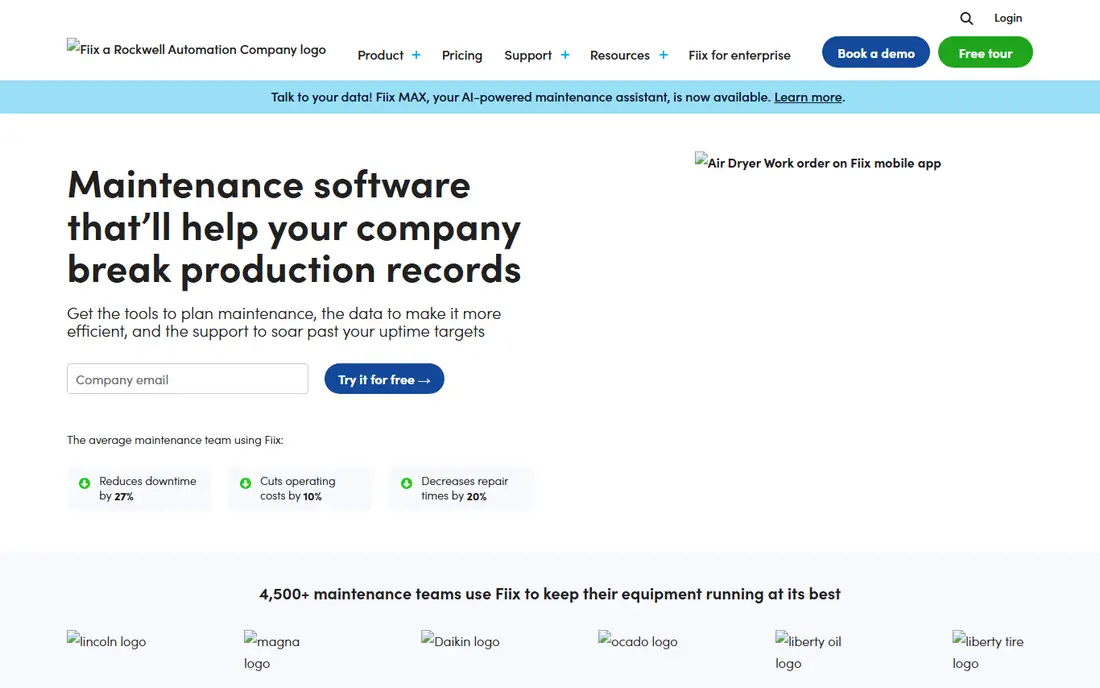This screenshot has width=1100, height=688.
Task: Click the Free tour button
Action: 985,53
